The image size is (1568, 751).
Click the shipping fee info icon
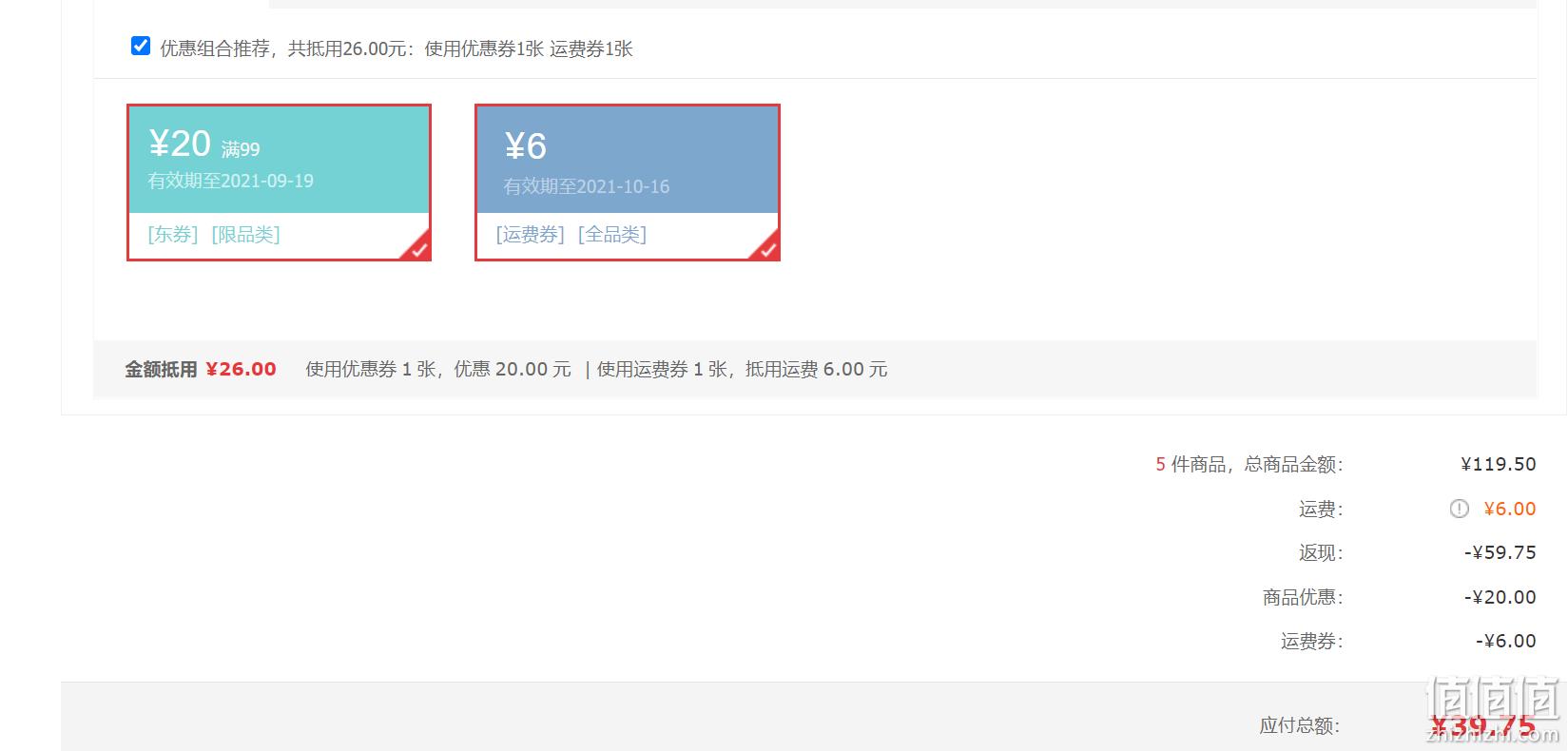click(x=1460, y=509)
